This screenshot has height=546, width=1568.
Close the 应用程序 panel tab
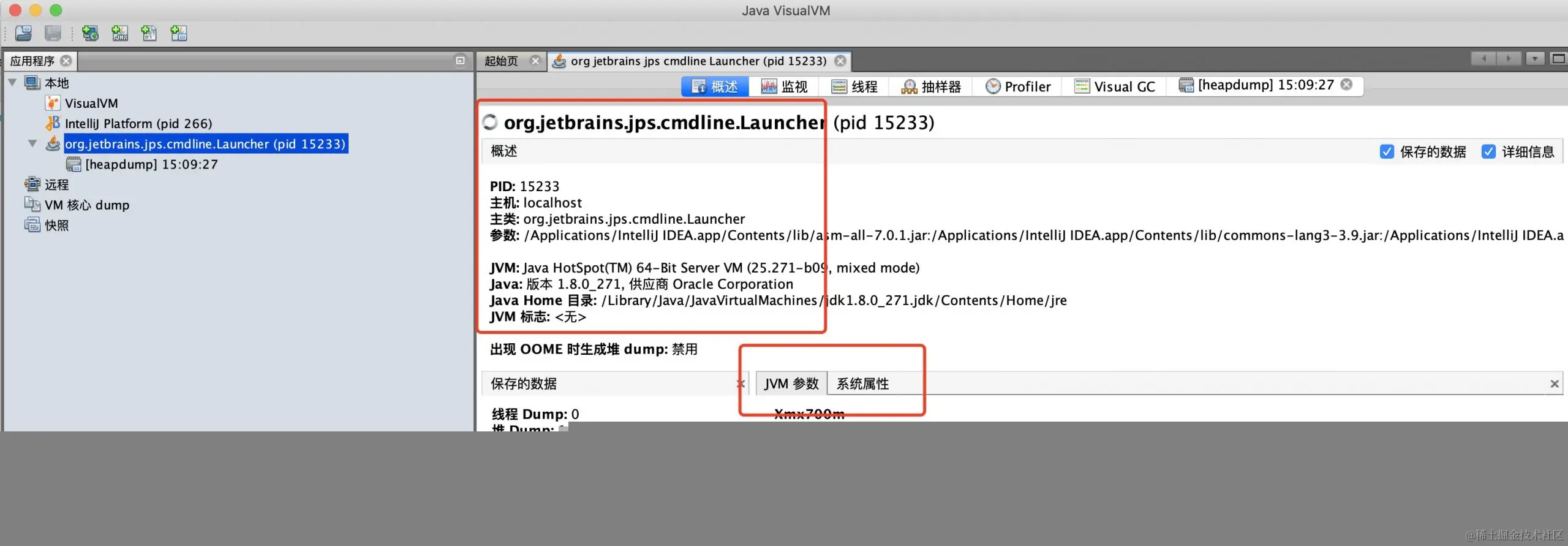pyautogui.click(x=66, y=61)
